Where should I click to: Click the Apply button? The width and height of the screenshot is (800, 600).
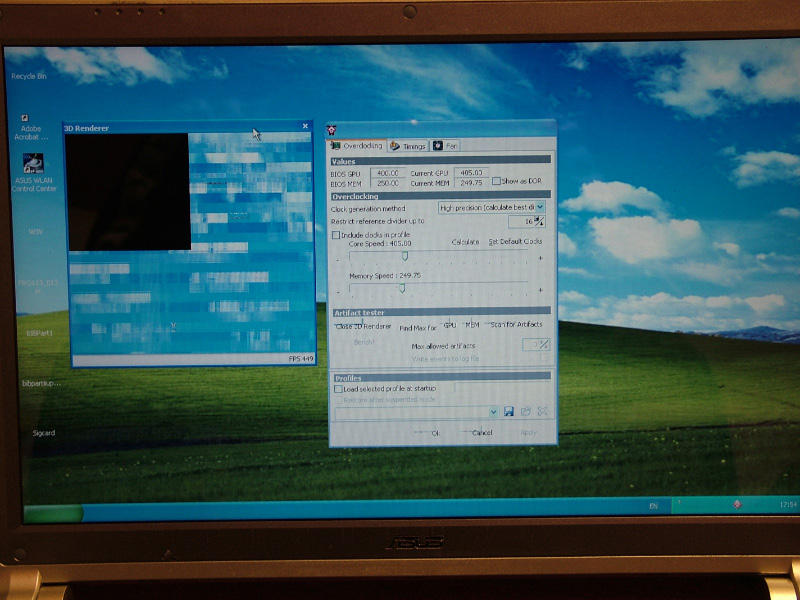529,433
